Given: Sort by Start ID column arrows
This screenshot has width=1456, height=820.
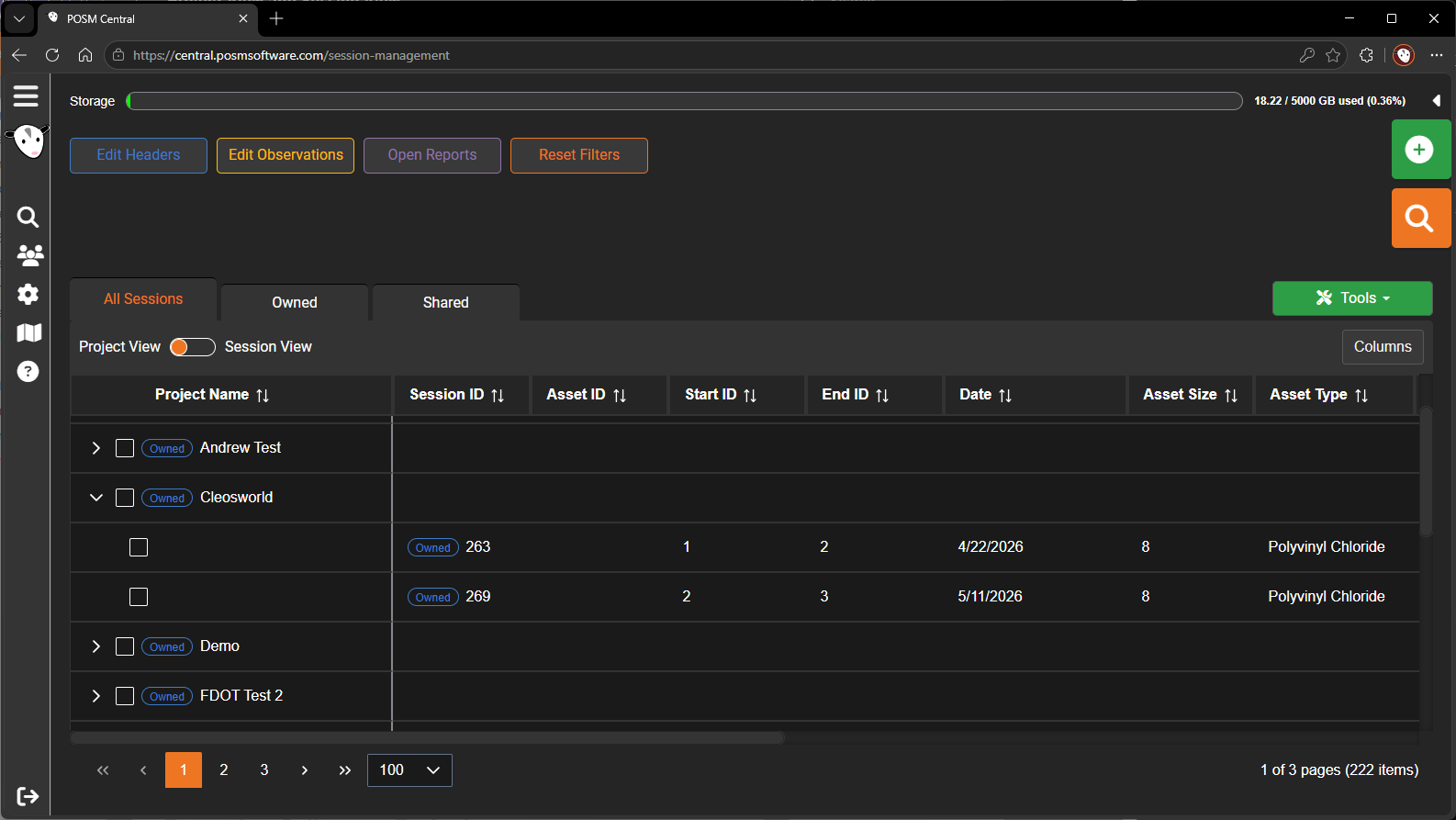Looking at the screenshot, I should click(x=750, y=395).
